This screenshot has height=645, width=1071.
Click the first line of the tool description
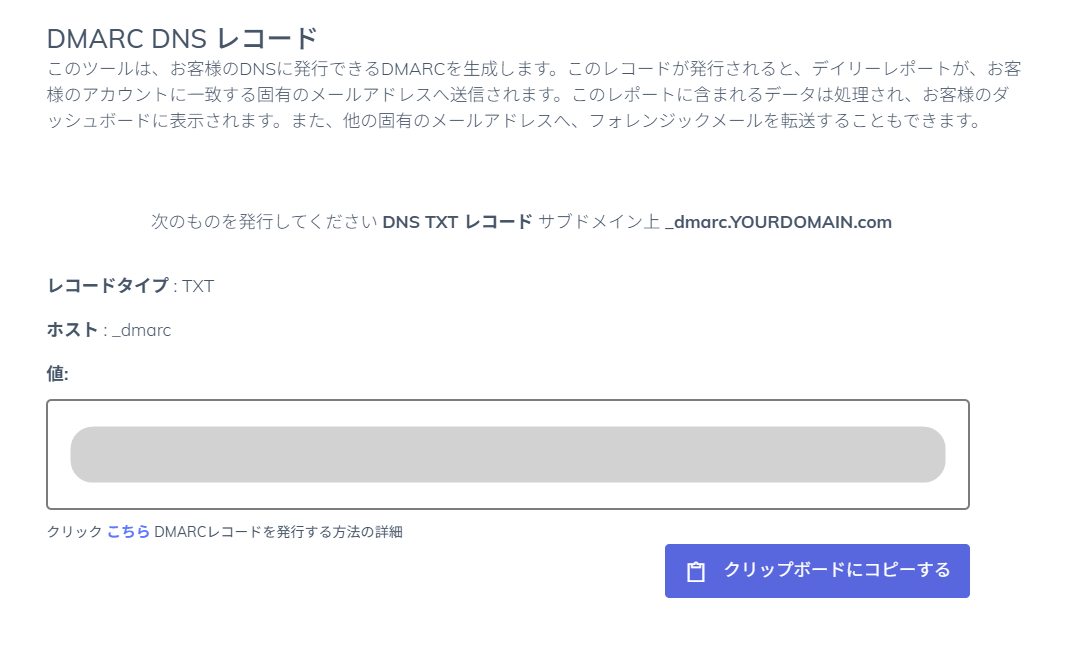[x=534, y=68]
